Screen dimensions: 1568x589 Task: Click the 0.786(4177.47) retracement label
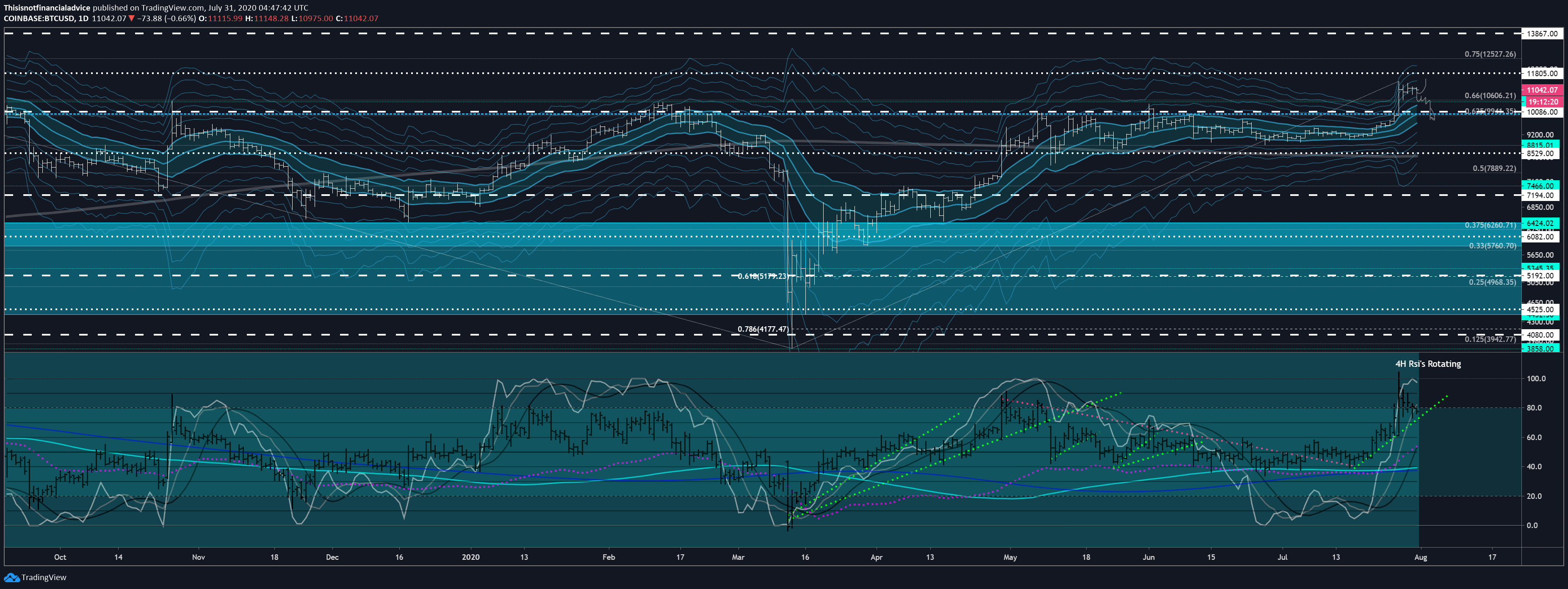pos(763,329)
